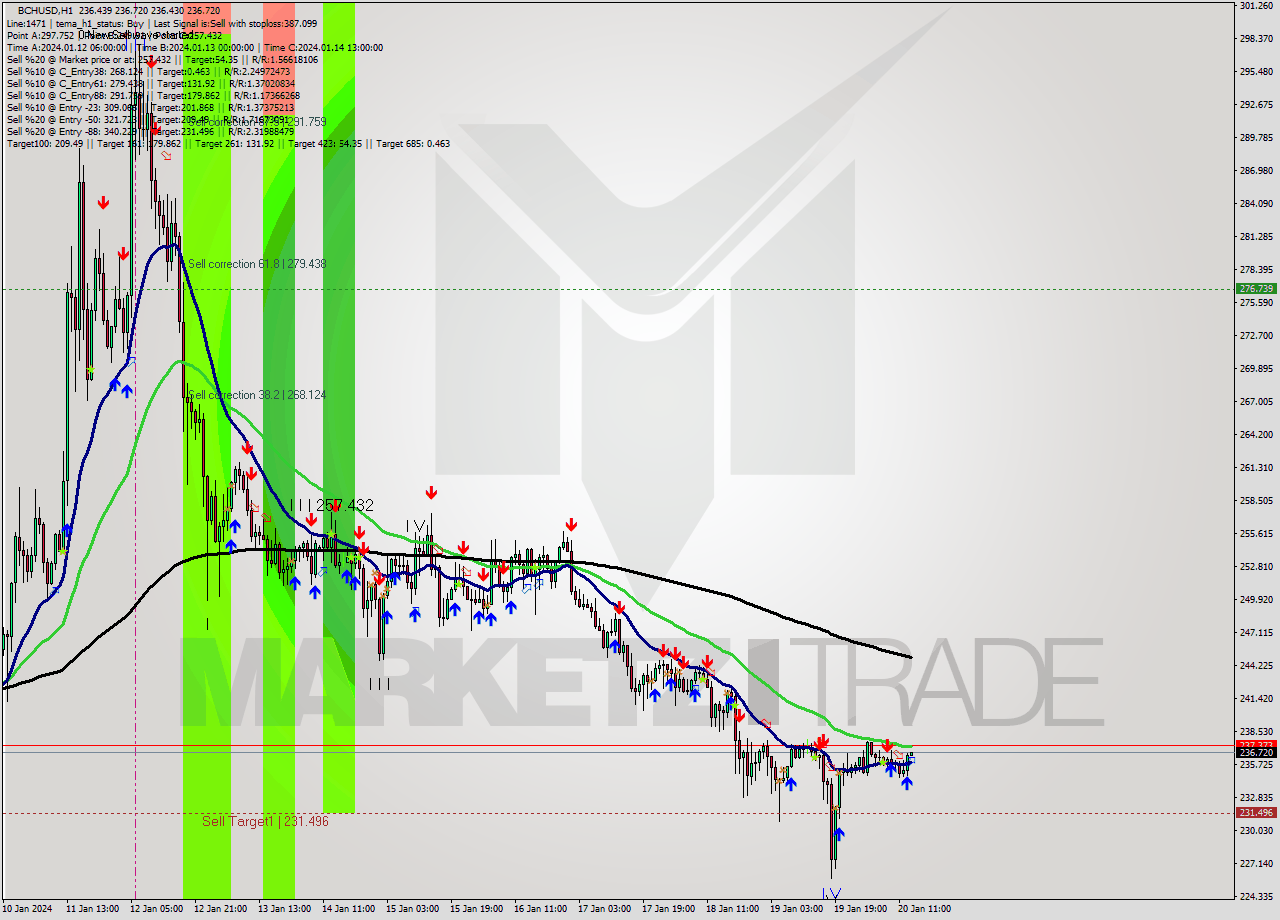Click the red 231.496 price tag on axis

point(1256,813)
